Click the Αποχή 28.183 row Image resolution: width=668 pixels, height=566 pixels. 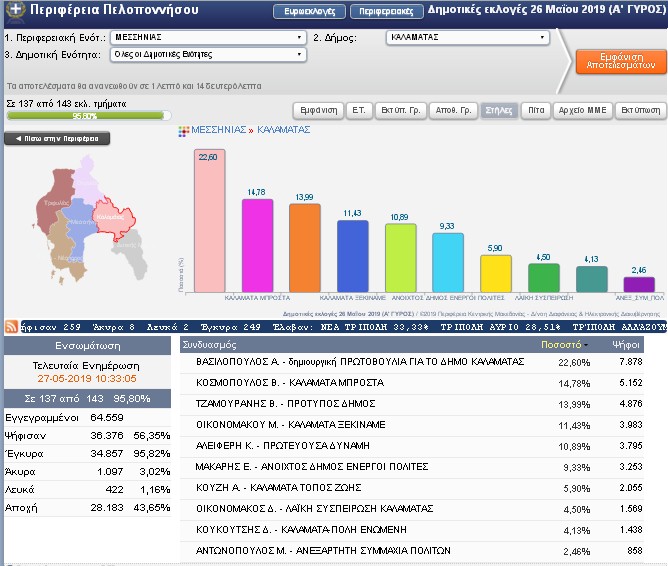click(87, 508)
